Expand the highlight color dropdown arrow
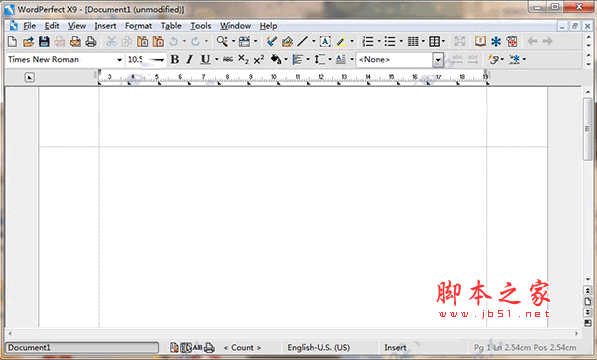 click(352, 41)
